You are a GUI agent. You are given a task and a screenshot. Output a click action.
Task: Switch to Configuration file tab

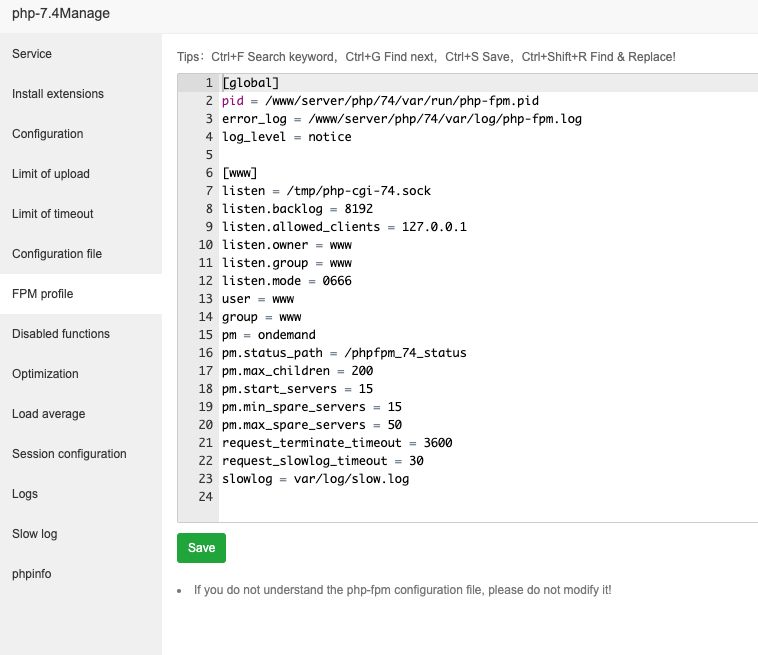[x=57, y=254]
